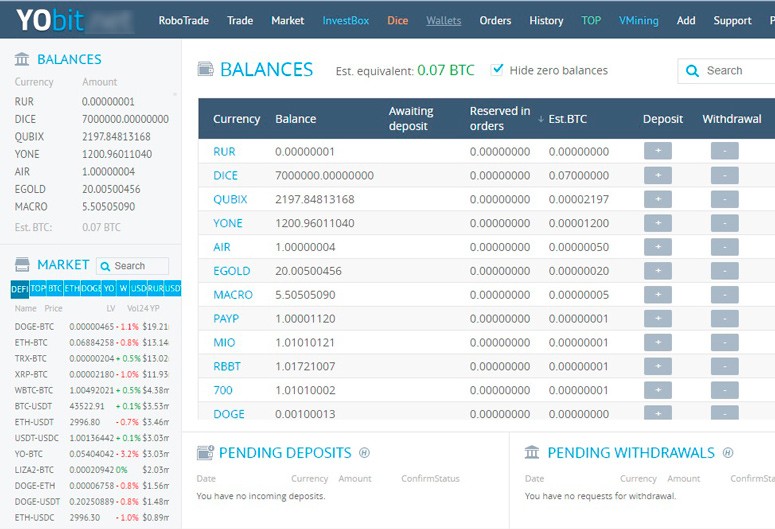This screenshot has width=775, height=529.
Task: Click the QUBIX row in the sidebar balances
Action: point(92,136)
